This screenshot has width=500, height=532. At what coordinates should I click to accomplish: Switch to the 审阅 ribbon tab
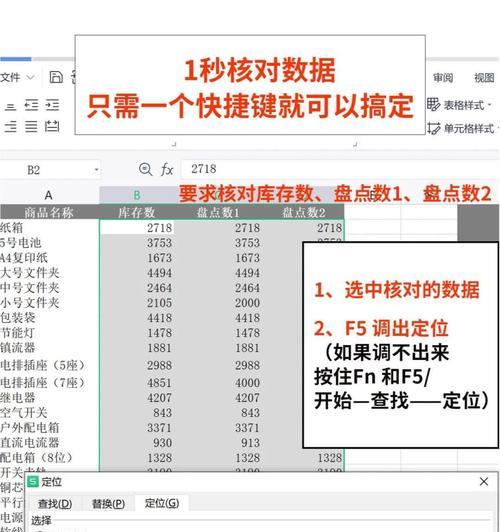pos(443,78)
